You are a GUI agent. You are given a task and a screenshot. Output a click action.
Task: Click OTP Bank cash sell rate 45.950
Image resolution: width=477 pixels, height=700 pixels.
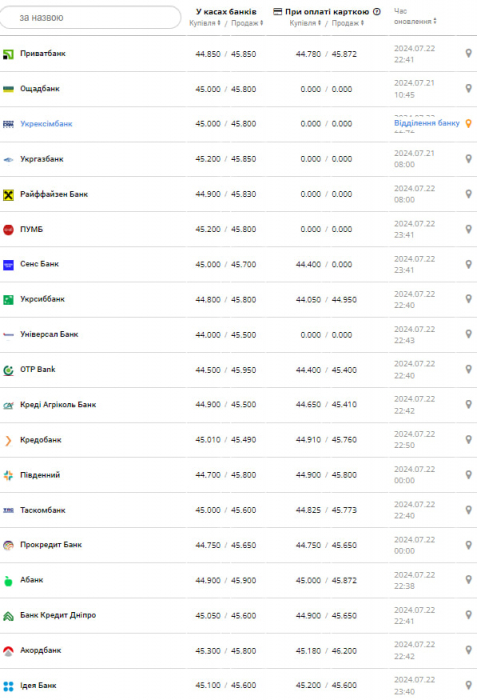243,370
